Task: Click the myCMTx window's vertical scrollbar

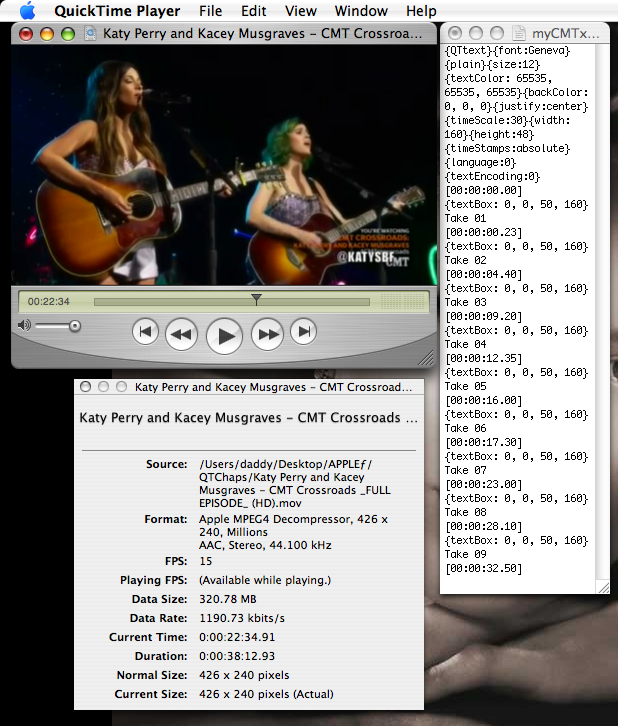Action: tap(602, 310)
